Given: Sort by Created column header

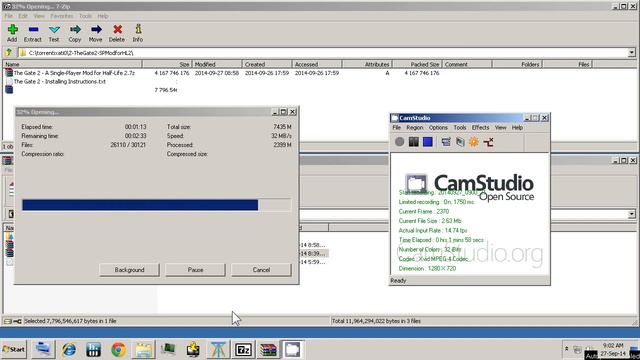Looking at the screenshot, I should 267,64.
